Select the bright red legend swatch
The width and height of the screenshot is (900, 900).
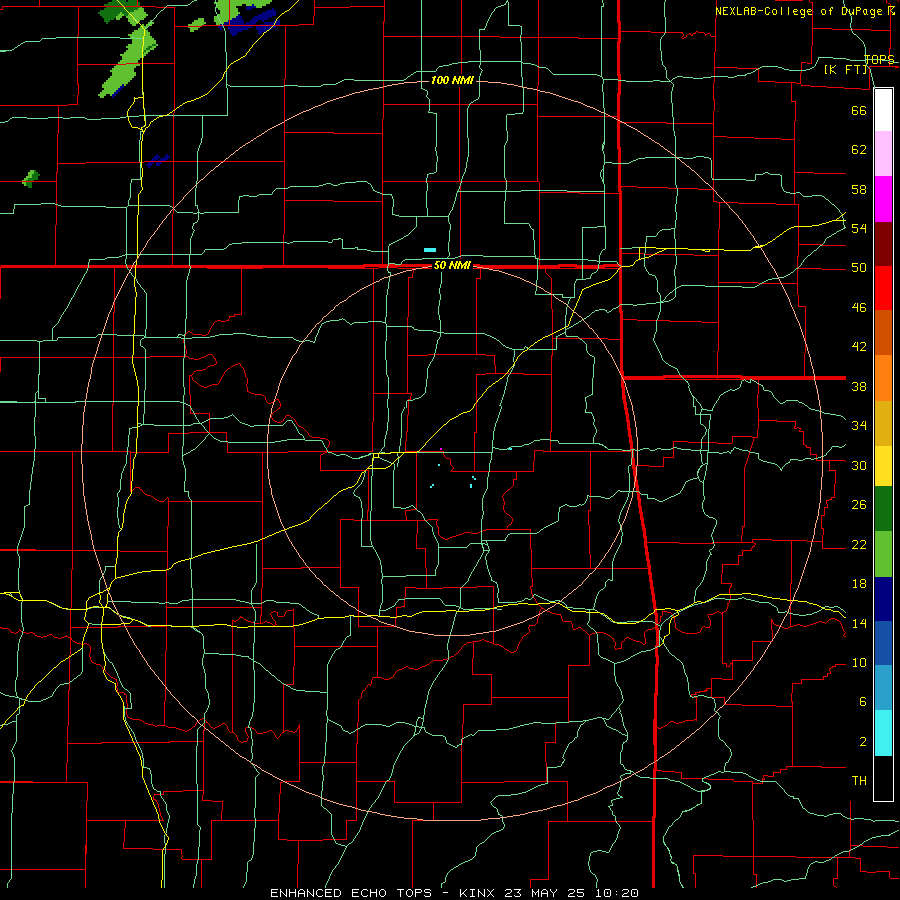[883, 288]
